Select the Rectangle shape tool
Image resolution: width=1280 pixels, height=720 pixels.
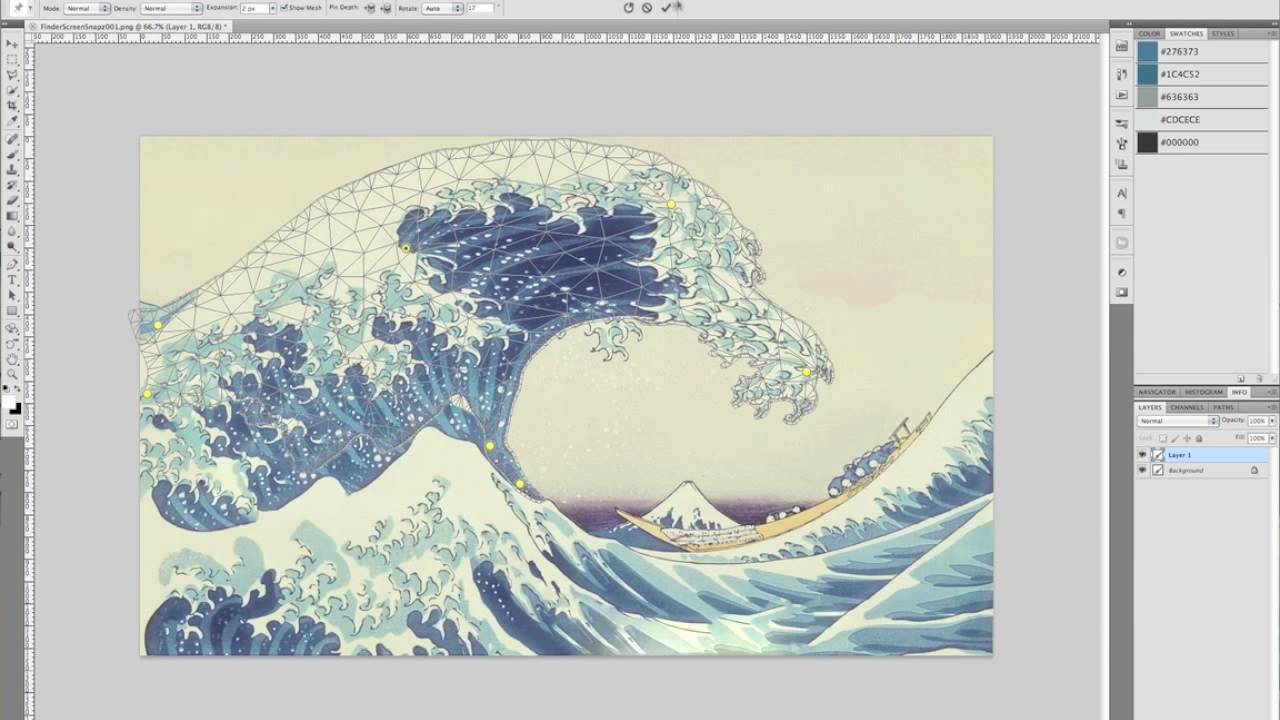(12, 310)
